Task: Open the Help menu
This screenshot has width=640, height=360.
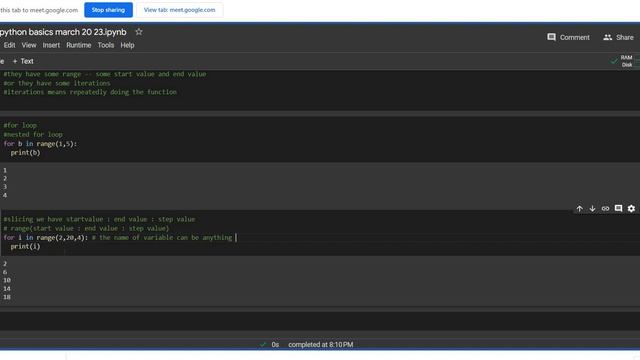Action: point(127,45)
